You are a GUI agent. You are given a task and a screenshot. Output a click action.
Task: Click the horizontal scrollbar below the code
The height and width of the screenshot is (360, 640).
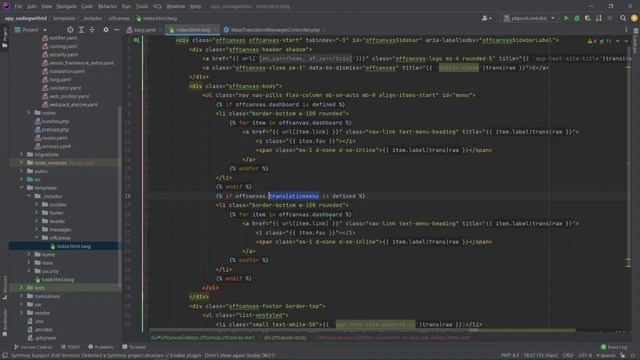pos(362,330)
